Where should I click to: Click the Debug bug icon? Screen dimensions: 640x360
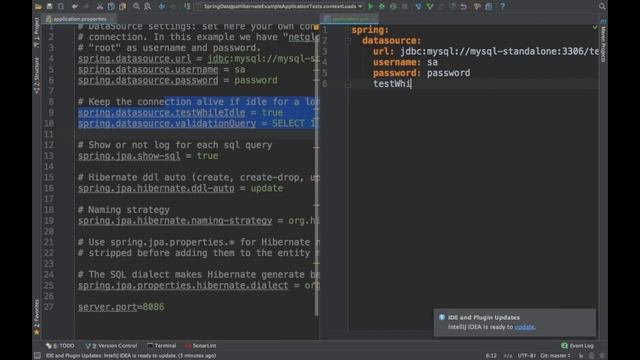382,7
